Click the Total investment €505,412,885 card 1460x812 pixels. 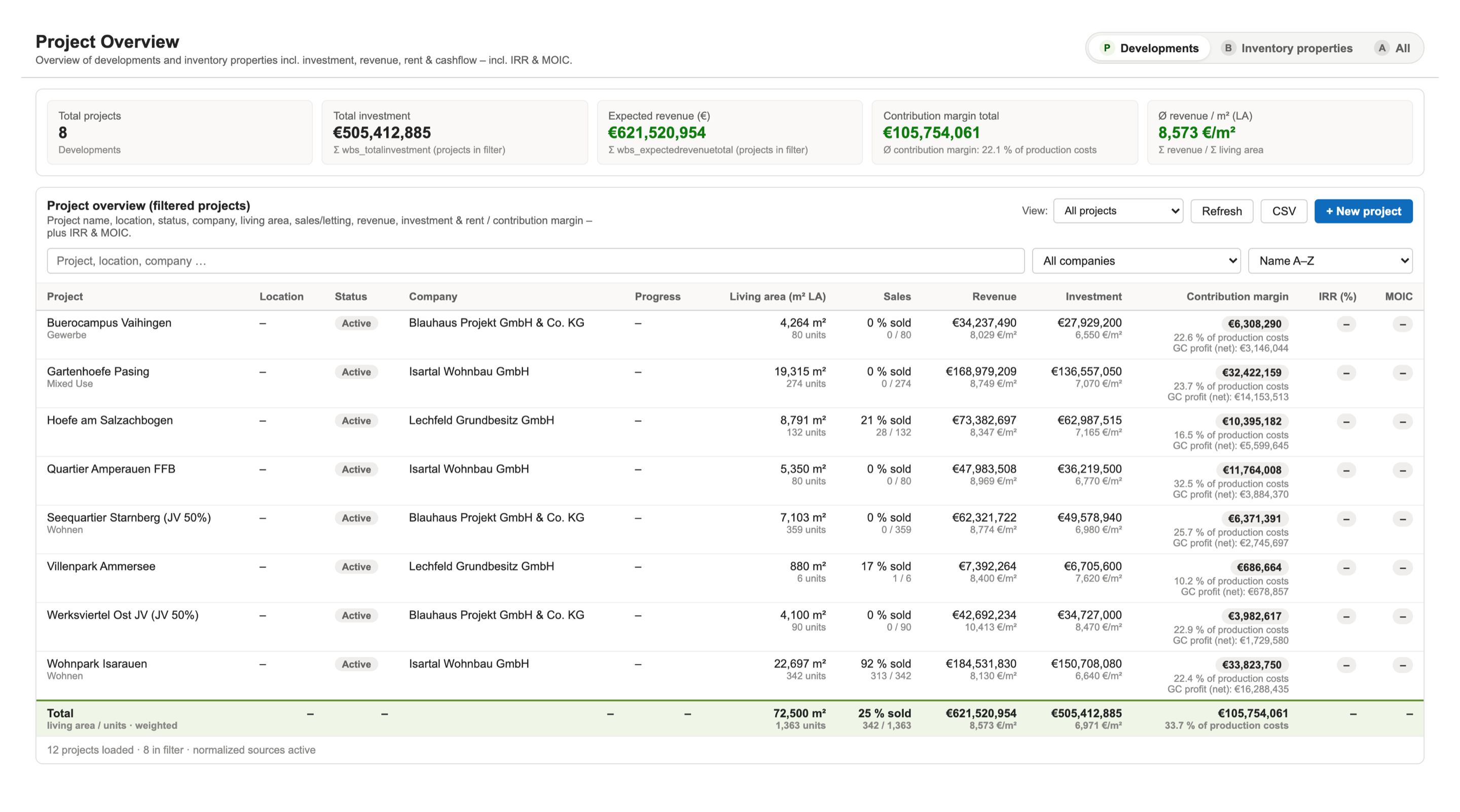455,133
